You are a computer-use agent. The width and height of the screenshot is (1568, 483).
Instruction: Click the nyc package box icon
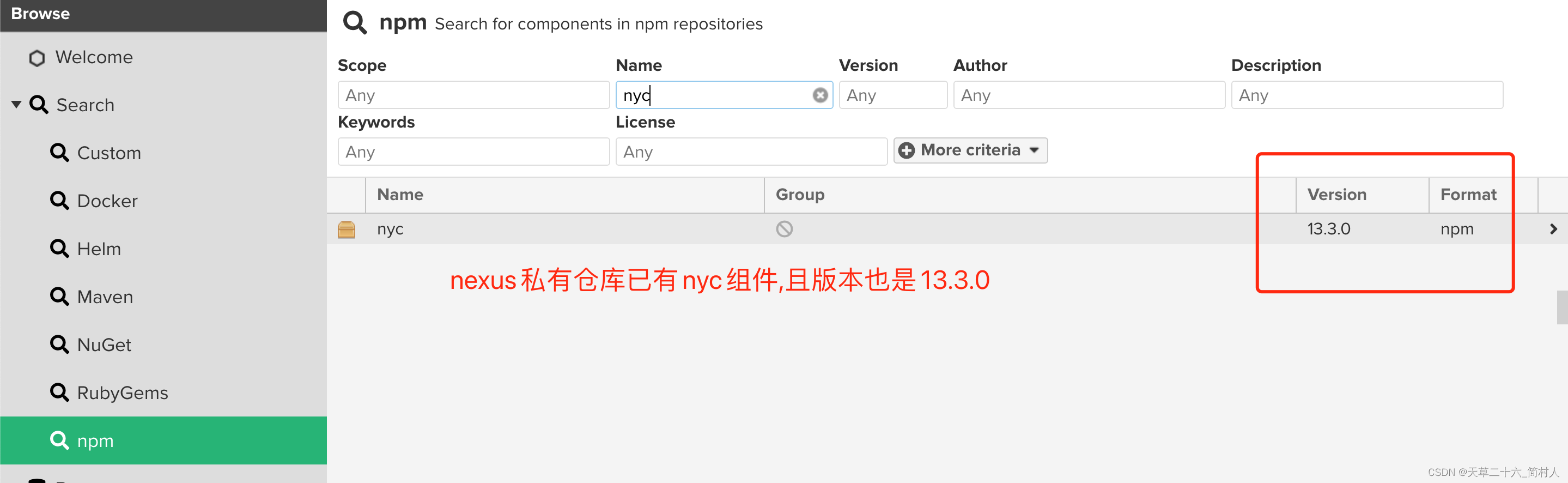(347, 230)
